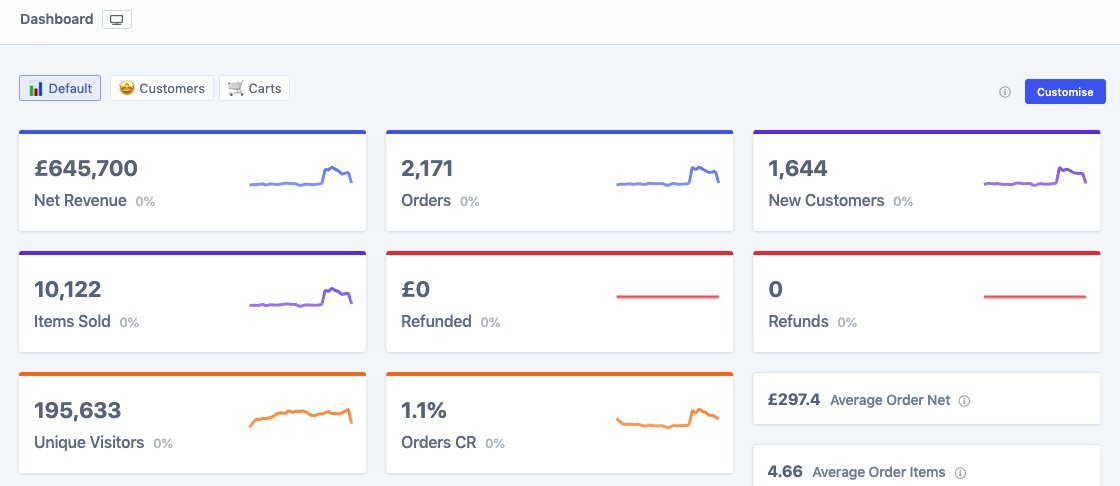Image resolution: width=1120 pixels, height=486 pixels.
Task: Open the Carts tab
Action: point(255,88)
